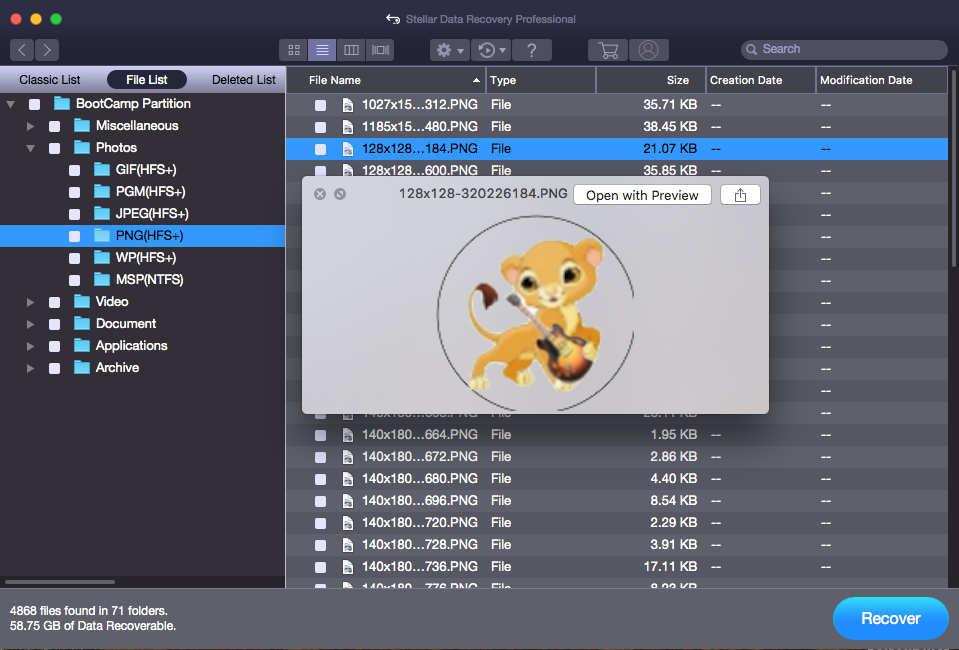959x650 pixels.
Task: Click the file icon of 1185x15...480.PNG
Action: pos(347,127)
